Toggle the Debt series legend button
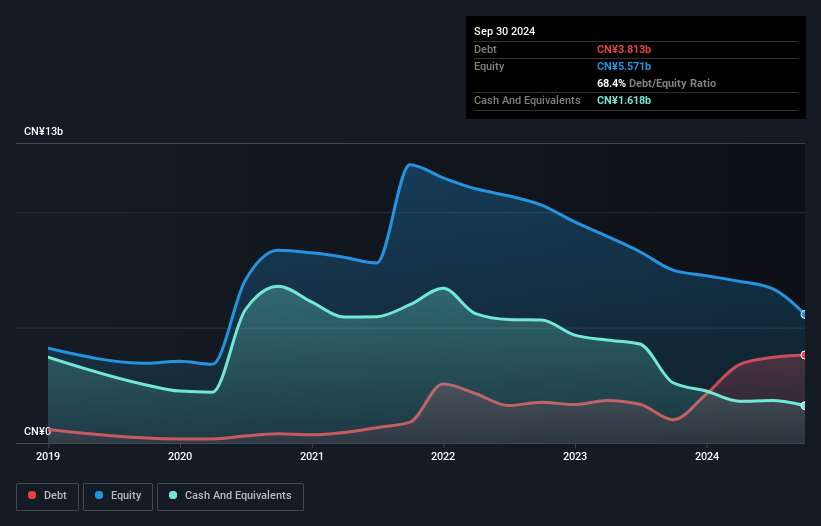This screenshot has width=821, height=526. pos(48,496)
